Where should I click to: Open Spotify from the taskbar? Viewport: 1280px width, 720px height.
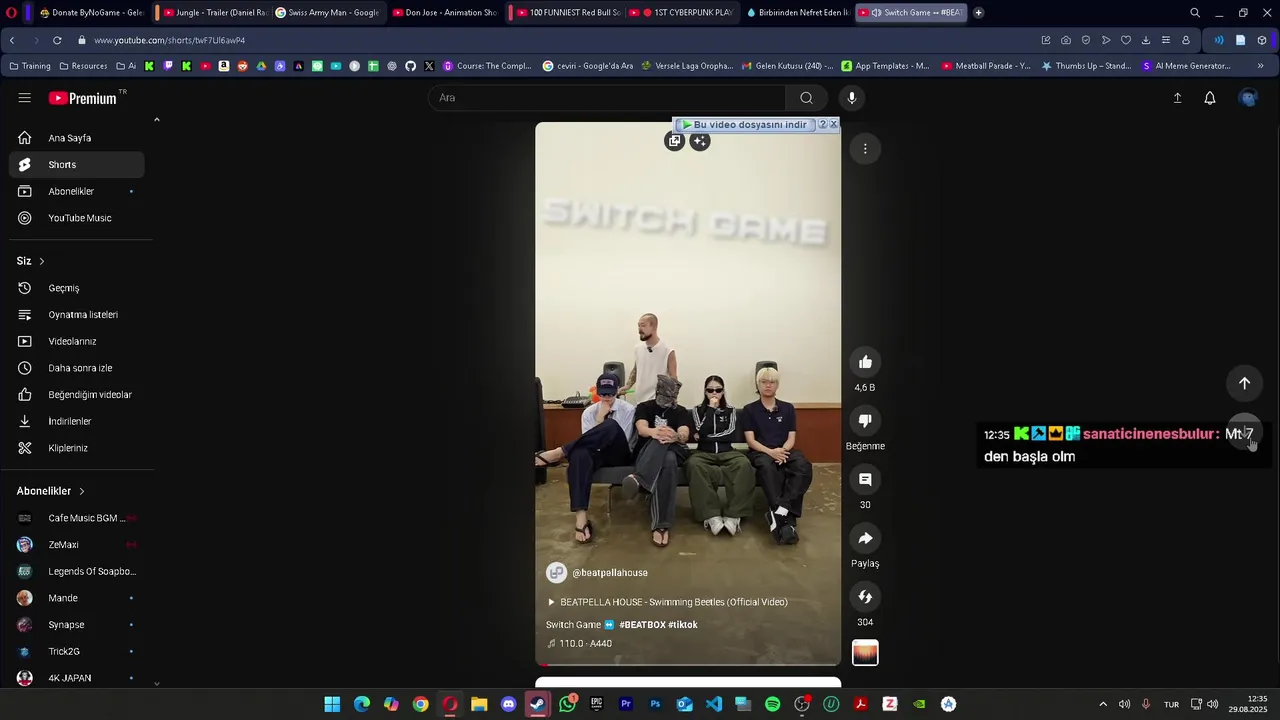pyautogui.click(x=772, y=704)
